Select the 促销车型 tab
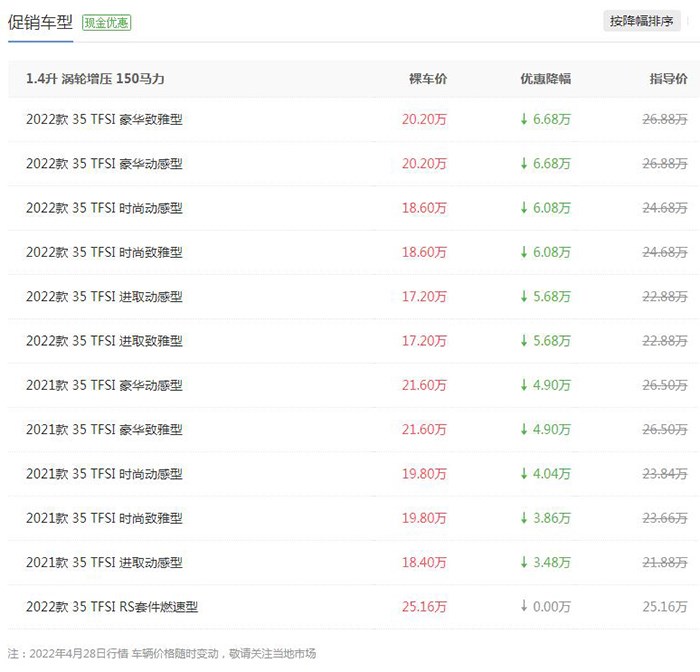Screen dimensions: 700x672 (40, 22)
